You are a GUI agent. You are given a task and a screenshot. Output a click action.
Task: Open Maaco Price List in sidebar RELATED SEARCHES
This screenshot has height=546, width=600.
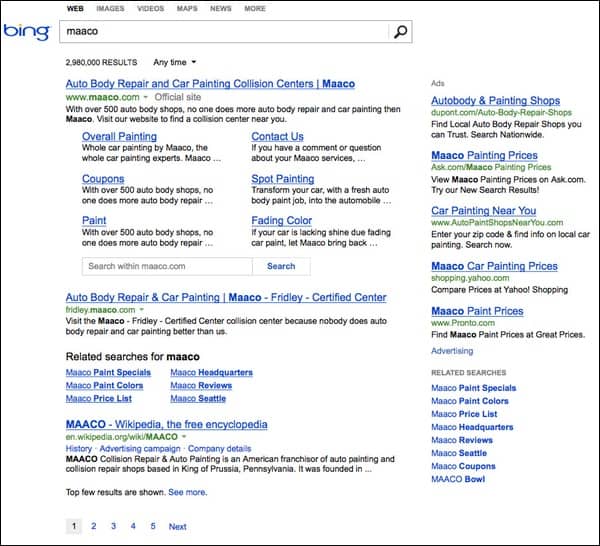tap(464, 414)
